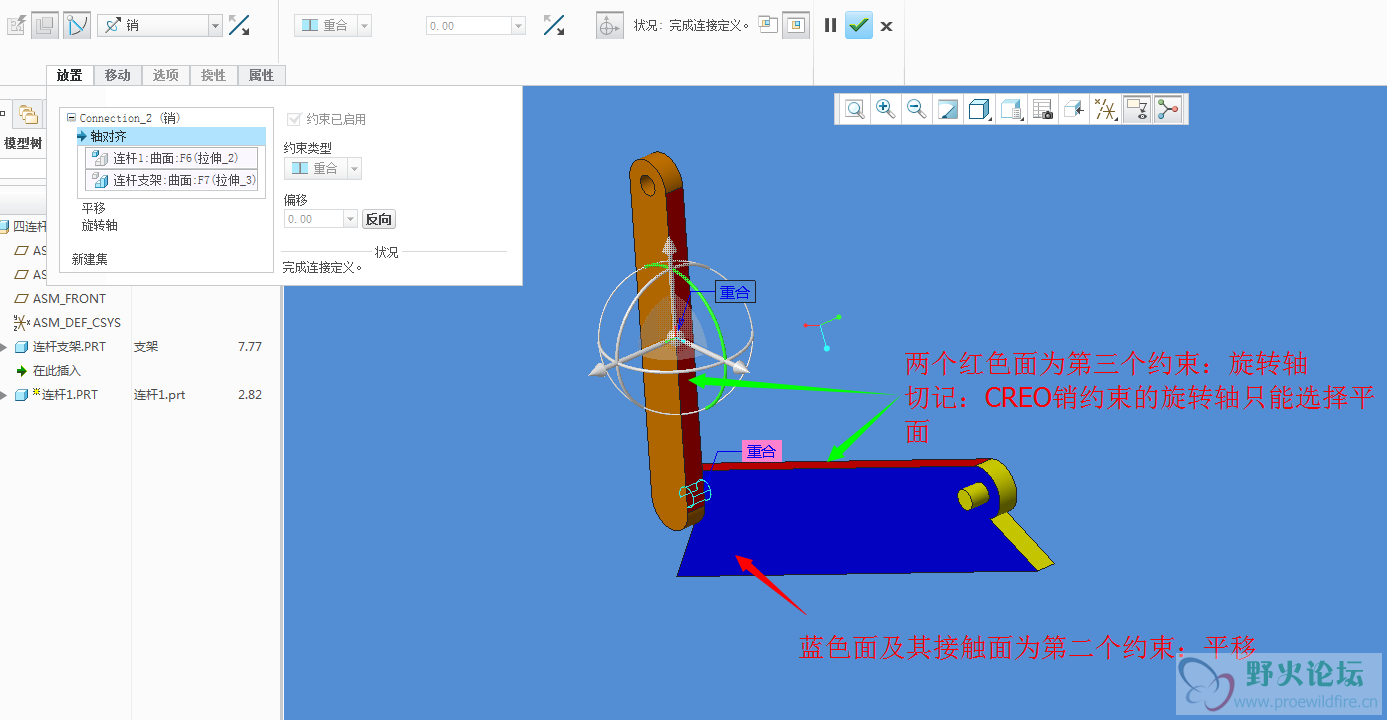
Task: Click the repaint screen icon
Action: [948, 109]
